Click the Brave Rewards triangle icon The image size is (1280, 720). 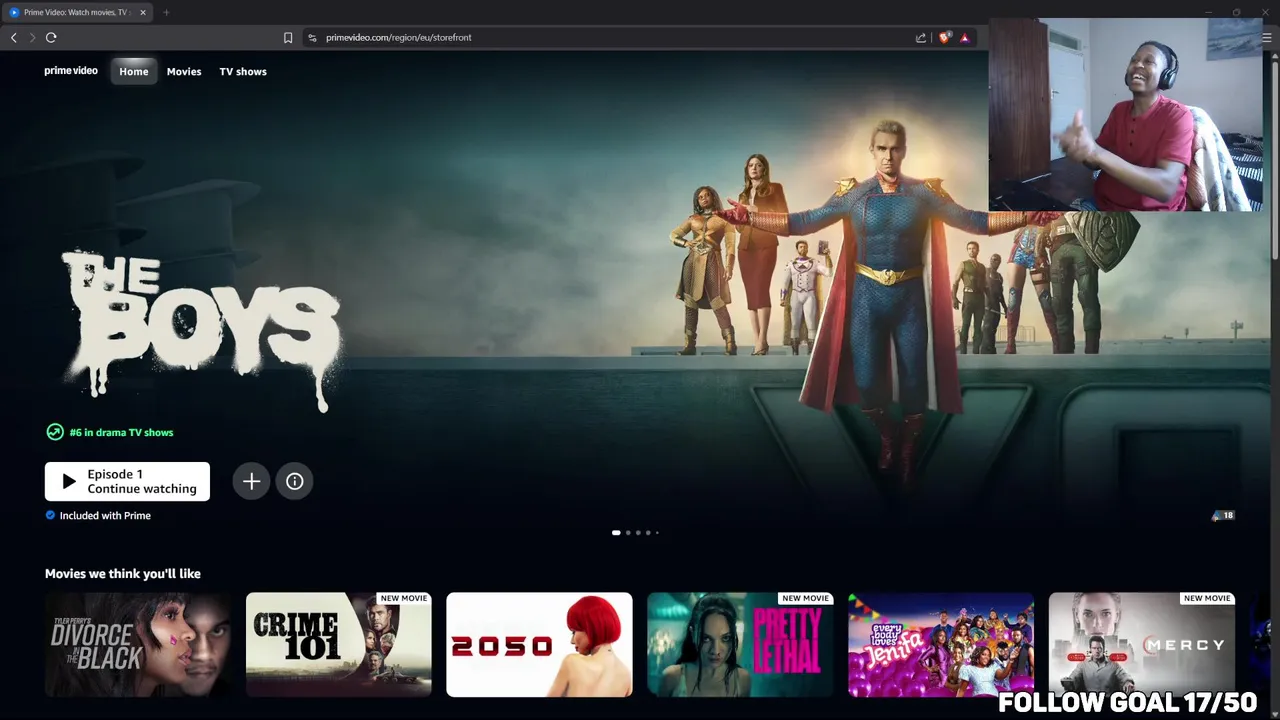(965, 38)
